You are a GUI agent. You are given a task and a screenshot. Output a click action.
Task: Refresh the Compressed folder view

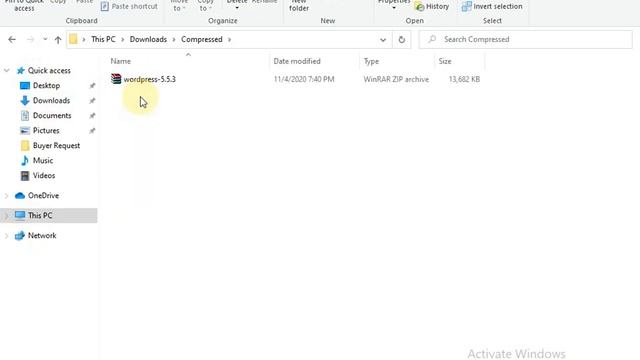coord(402,40)
